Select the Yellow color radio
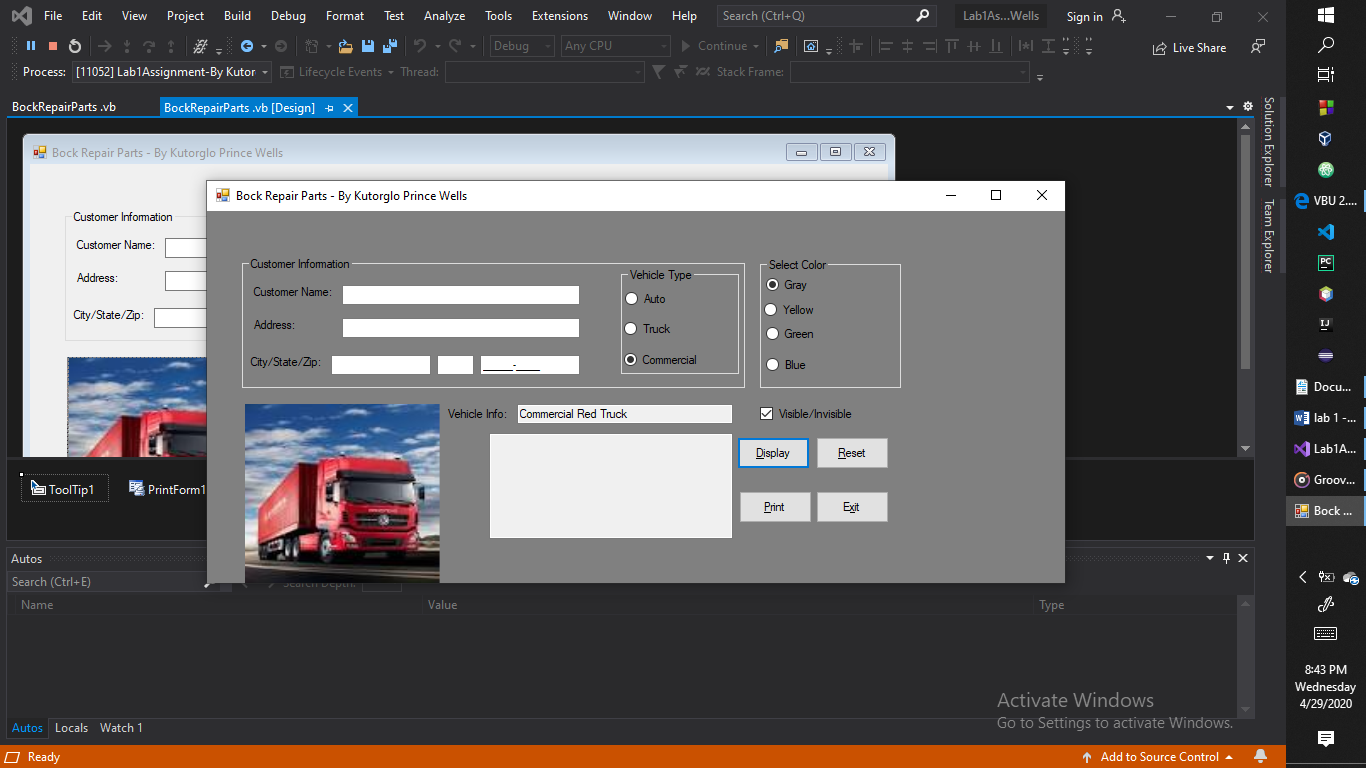The height and width of the screenshot is (768, 1366). 771,309
